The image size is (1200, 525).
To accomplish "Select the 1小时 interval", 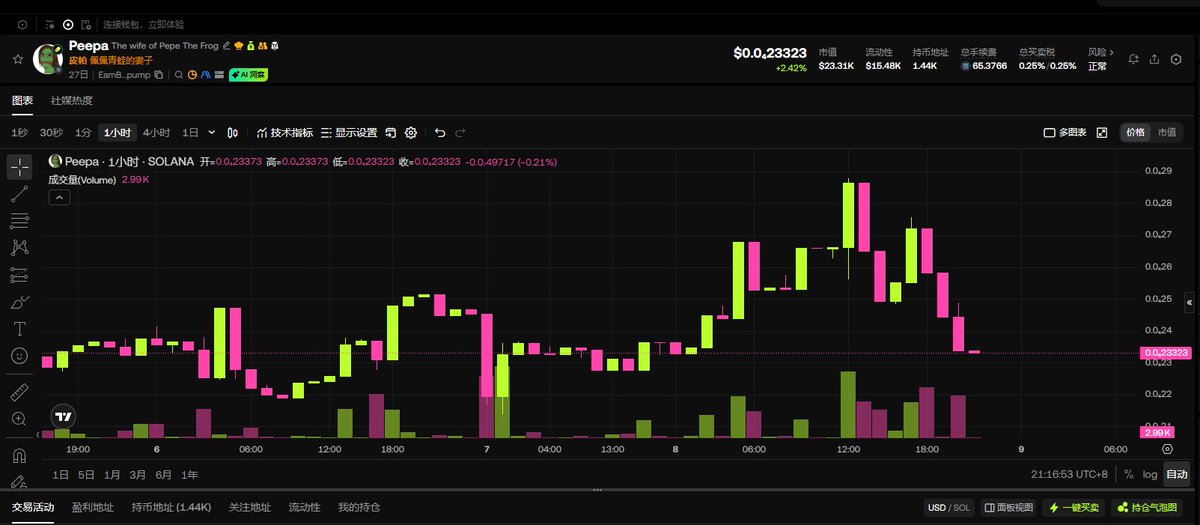I will point(118,132).
